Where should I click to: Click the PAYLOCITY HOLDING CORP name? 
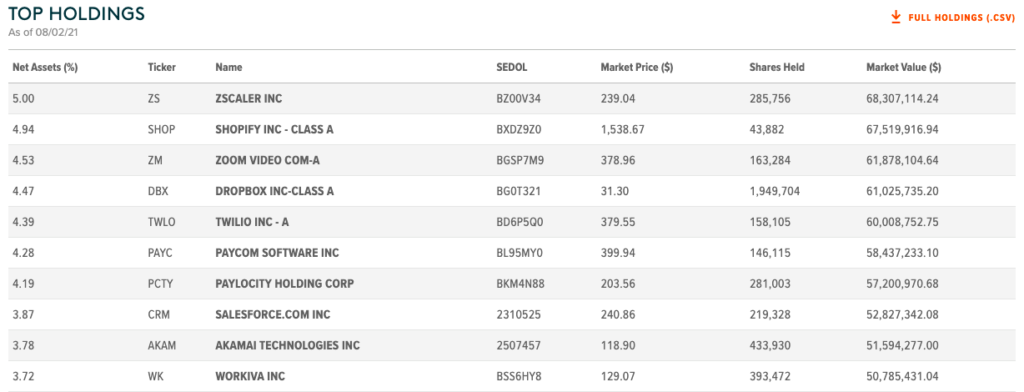(284, 284)
